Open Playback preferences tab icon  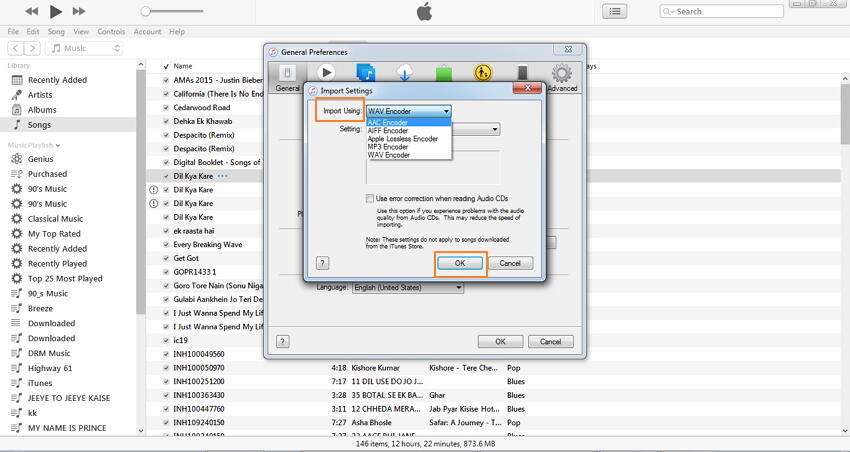326,73
